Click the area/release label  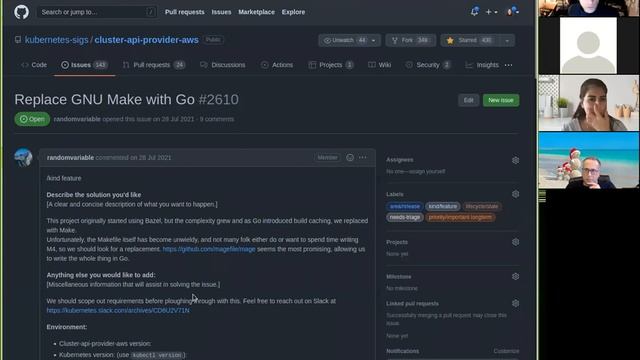[404, 207]
